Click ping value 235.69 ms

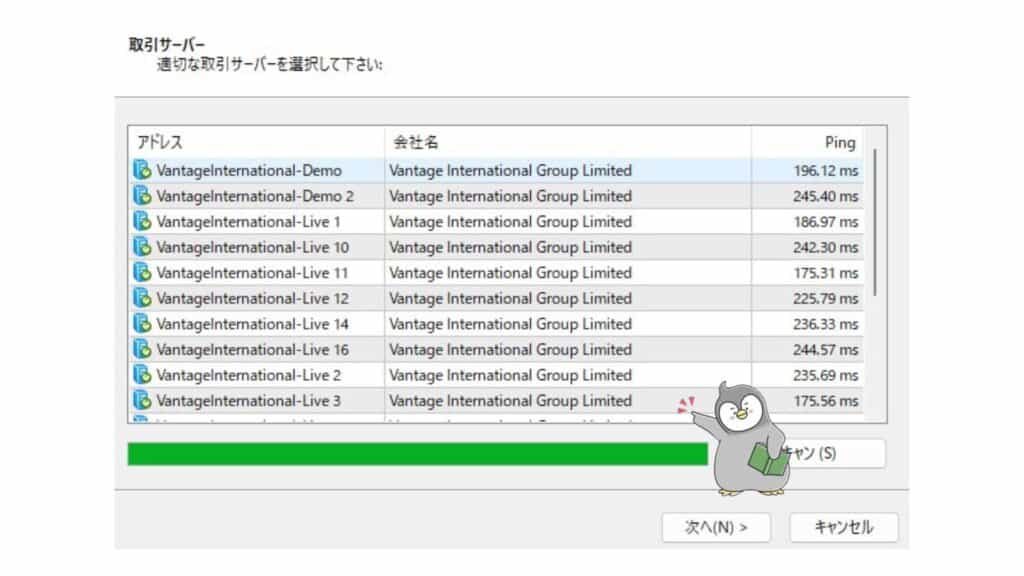click(x=825, y=375)
